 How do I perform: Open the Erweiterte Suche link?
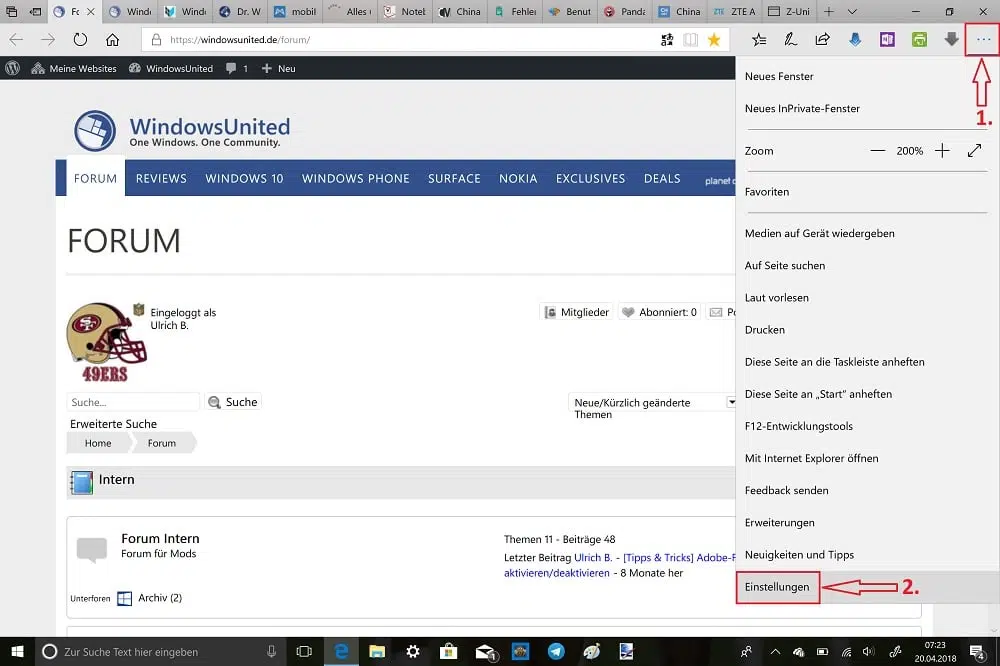coord(114,424)
